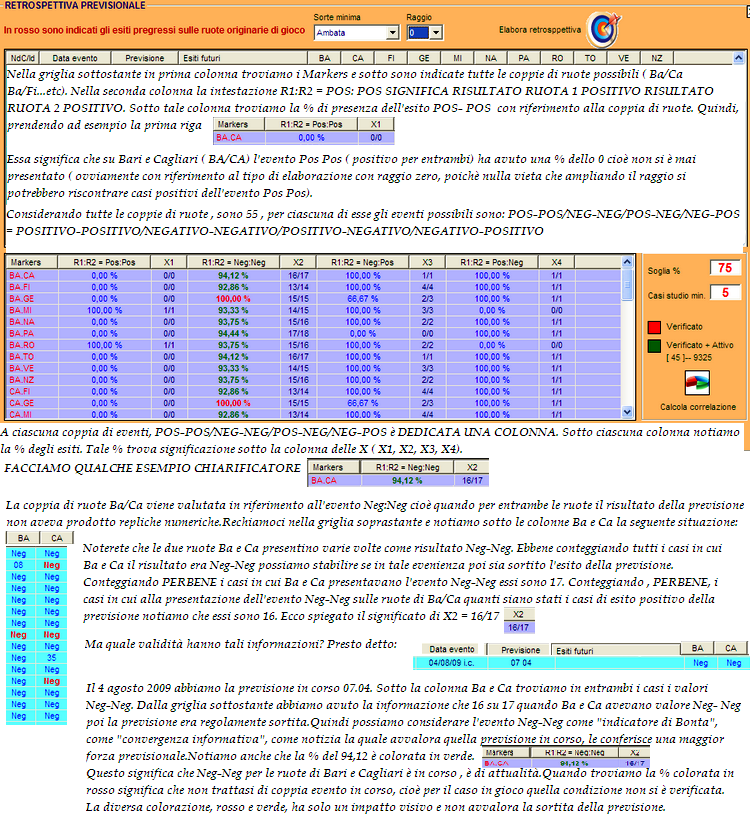Click the 04/08/09 i.c. date cell
The image size is (750, 840).
[x=451, y=663]
